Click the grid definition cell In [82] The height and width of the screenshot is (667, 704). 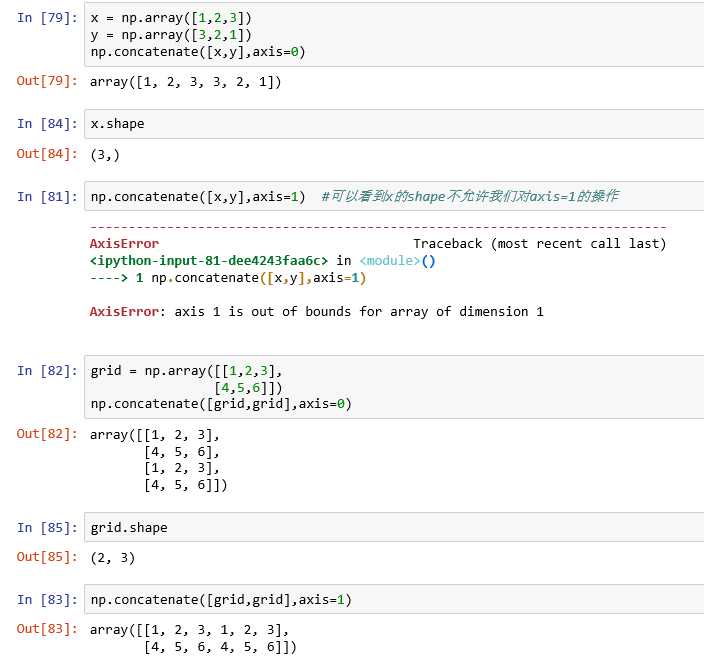(394, 387)
